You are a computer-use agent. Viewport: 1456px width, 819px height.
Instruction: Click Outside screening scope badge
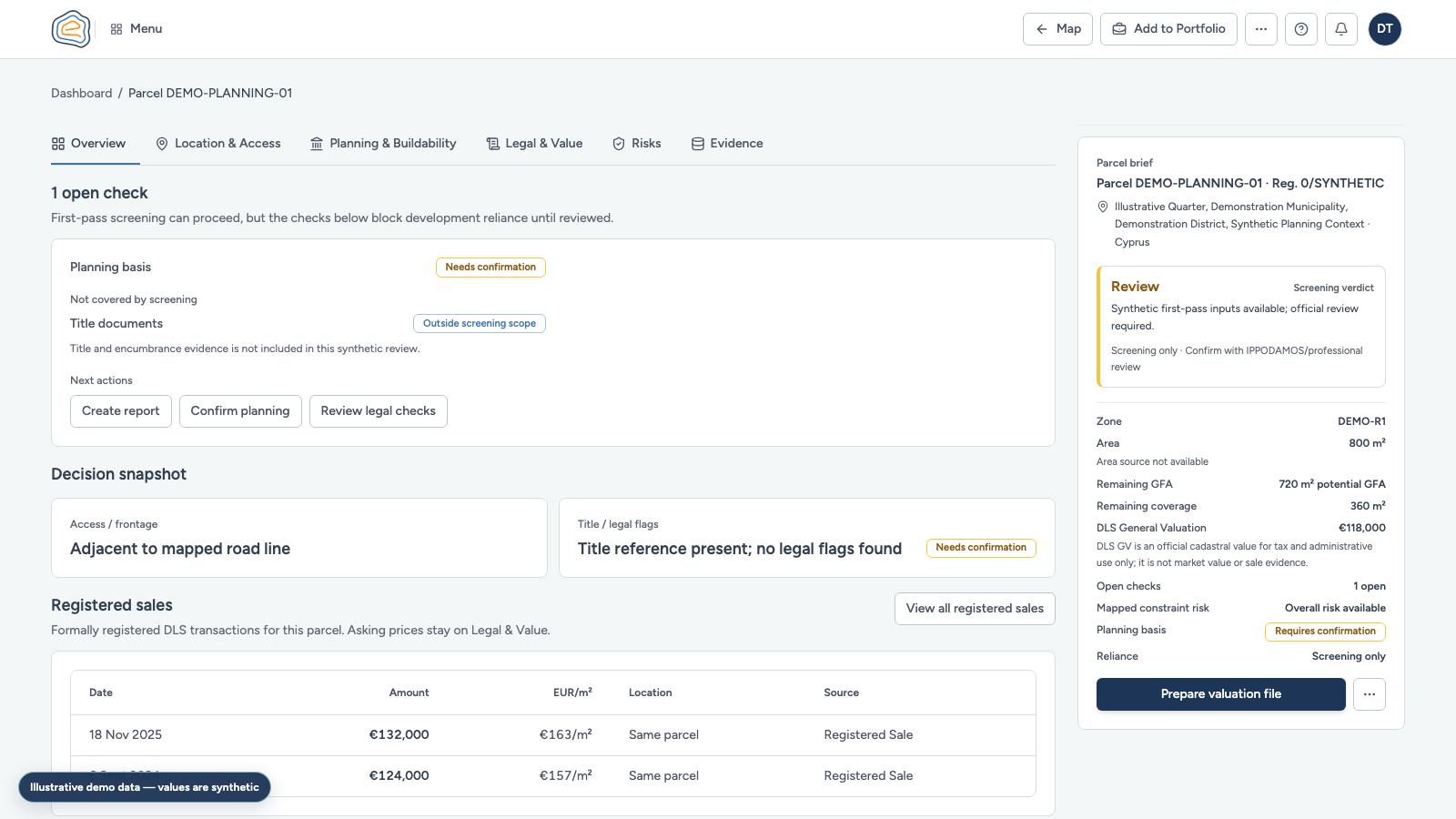click(480, 324)
